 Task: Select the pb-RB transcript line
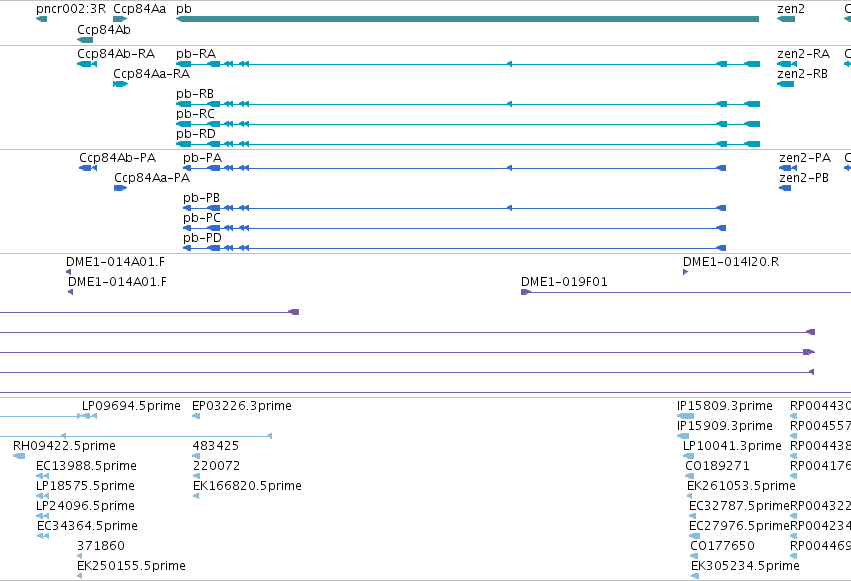468,104
